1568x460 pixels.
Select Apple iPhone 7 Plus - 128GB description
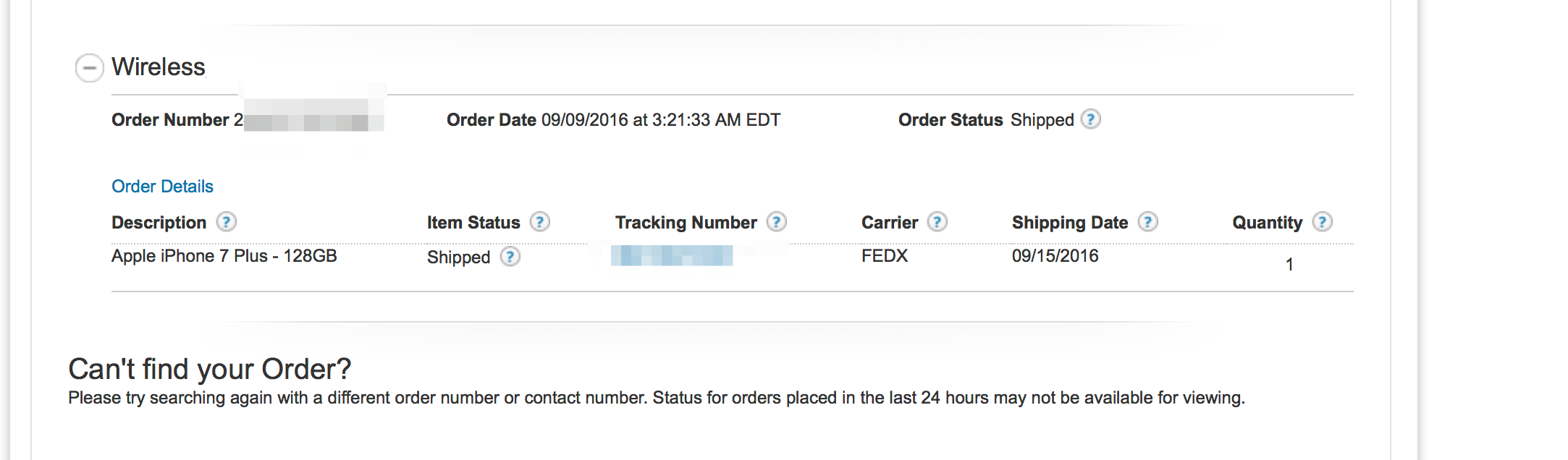tap(224, 256)
